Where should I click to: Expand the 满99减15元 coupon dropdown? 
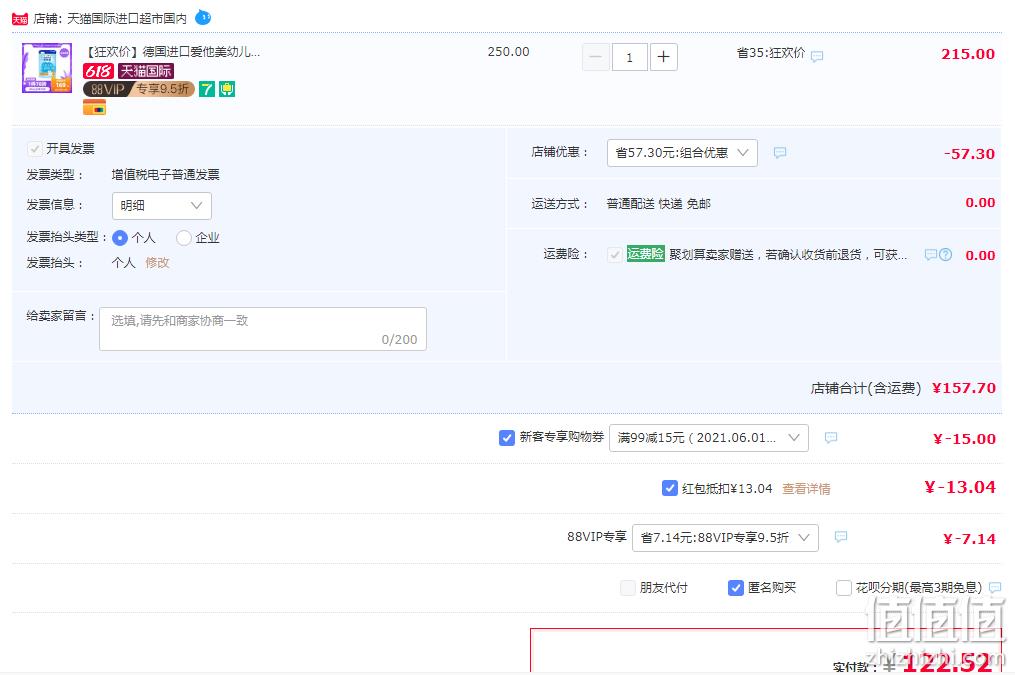pyautogui.click(x=709, y=438)
